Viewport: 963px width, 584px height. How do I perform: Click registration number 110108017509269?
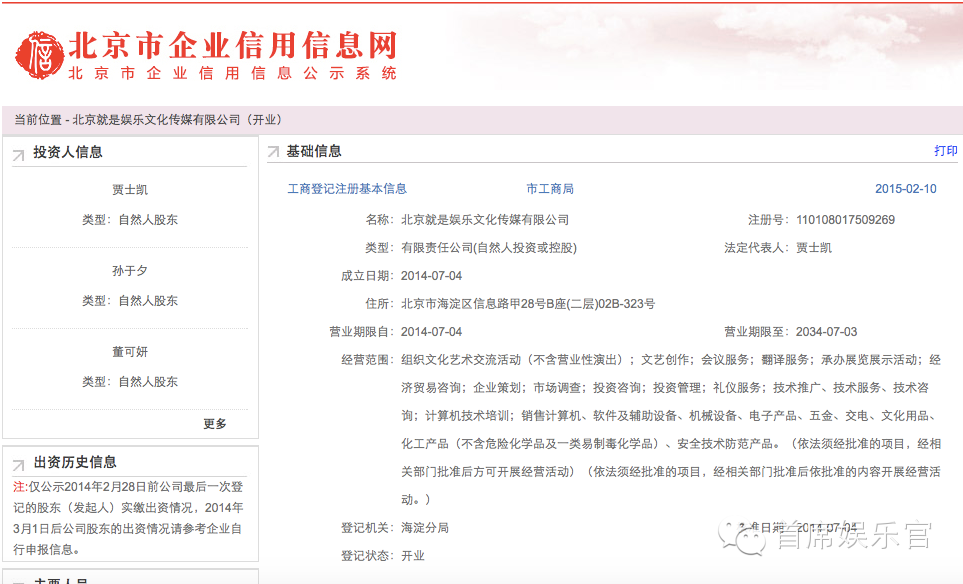coord(845,220)
